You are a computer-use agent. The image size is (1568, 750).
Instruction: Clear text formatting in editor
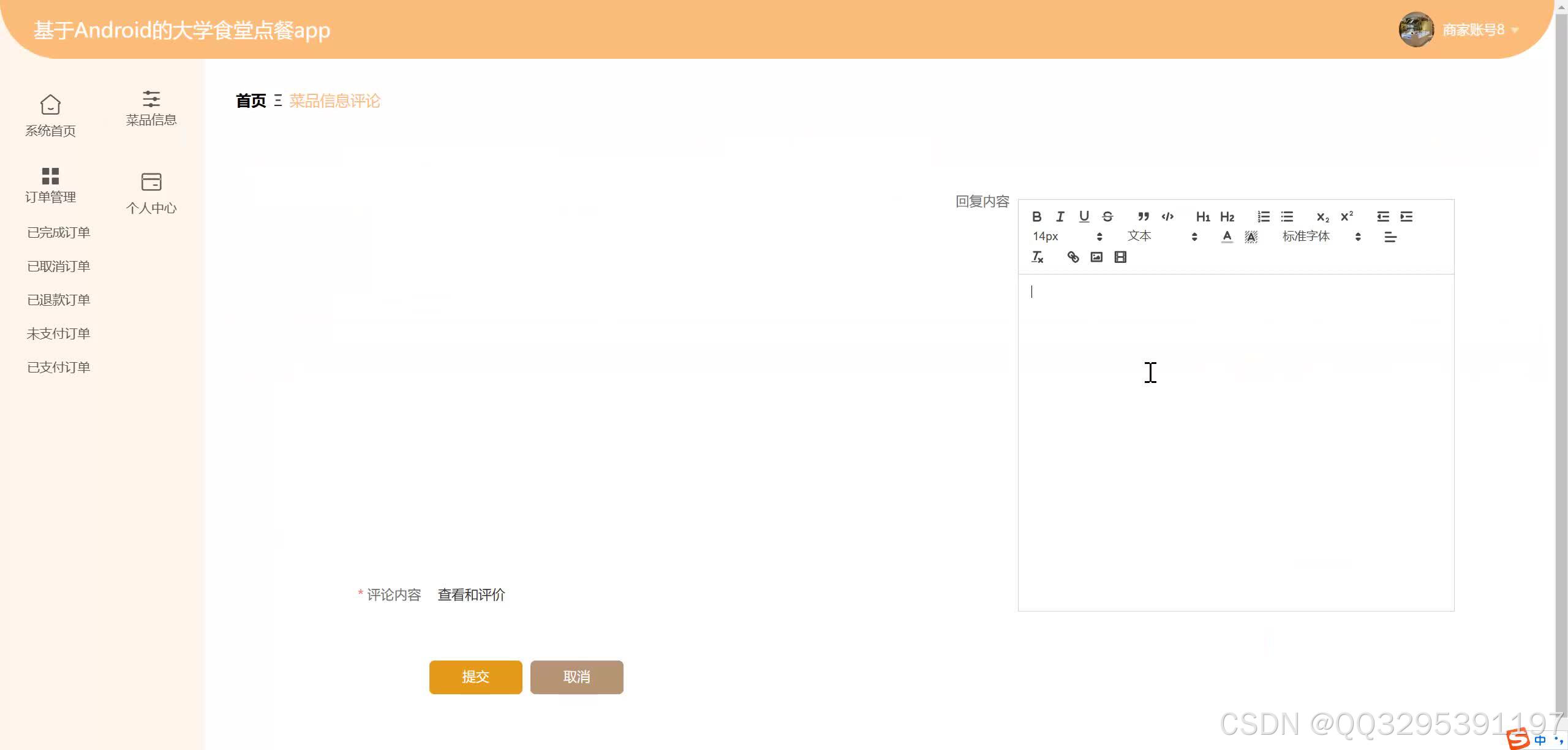pos(1037,257)
